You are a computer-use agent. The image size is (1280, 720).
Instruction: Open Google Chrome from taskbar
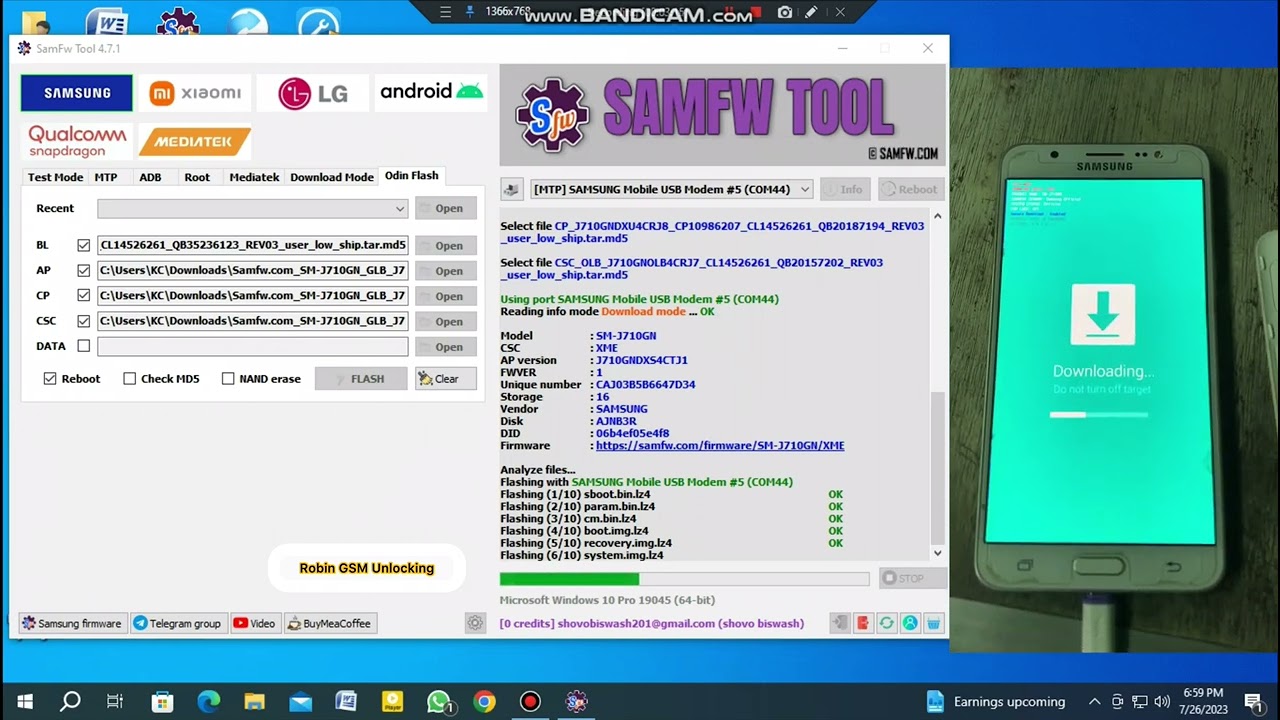(484, 702)
